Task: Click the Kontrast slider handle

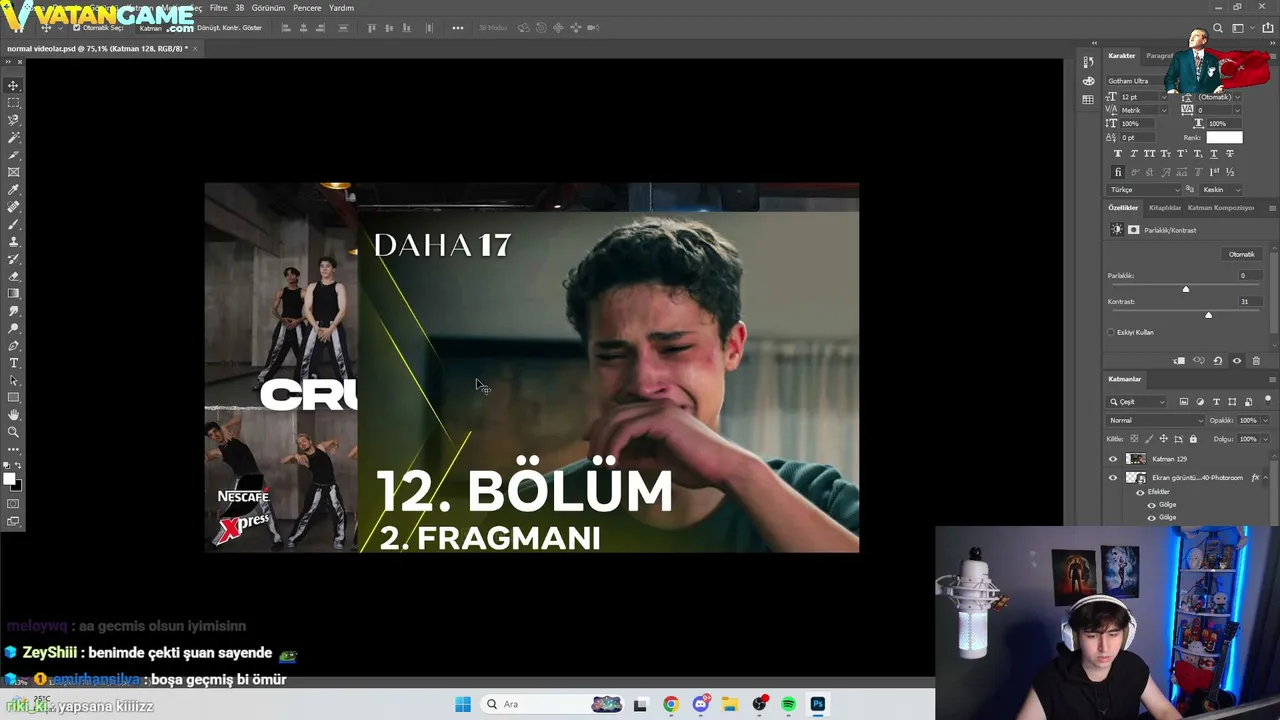Action: click(1208, 315)
